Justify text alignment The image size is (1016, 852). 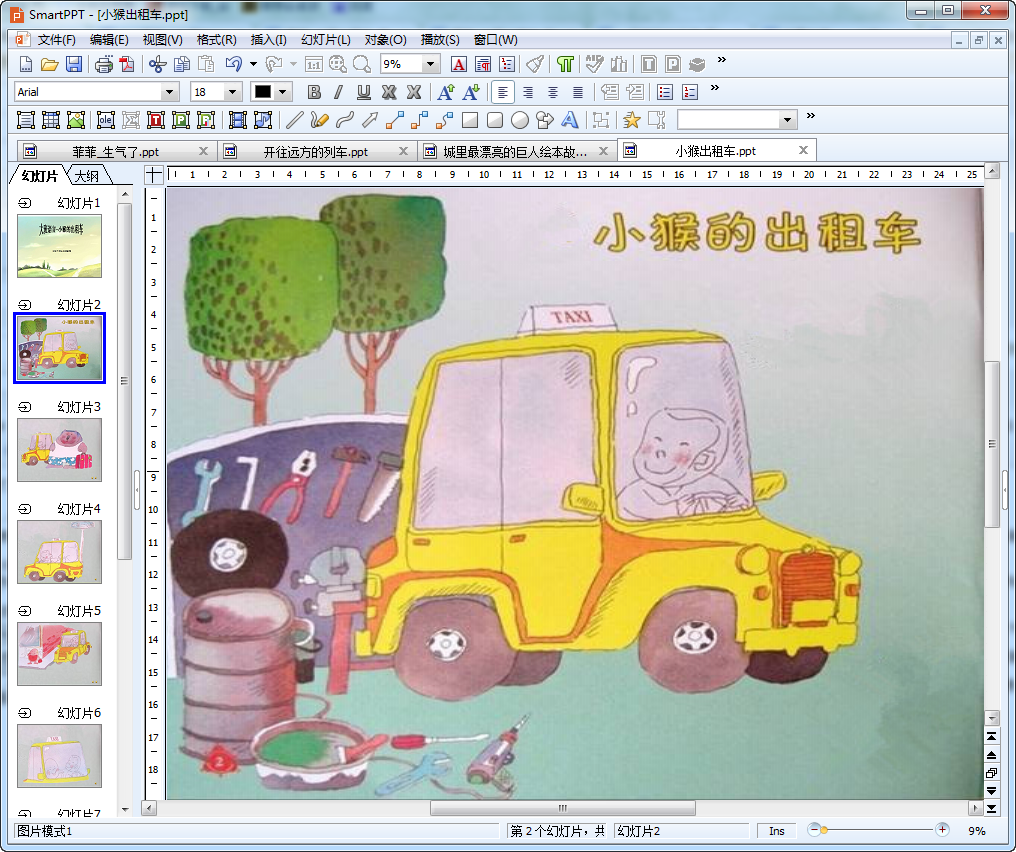pyautogui.click(x=578, y=92)
